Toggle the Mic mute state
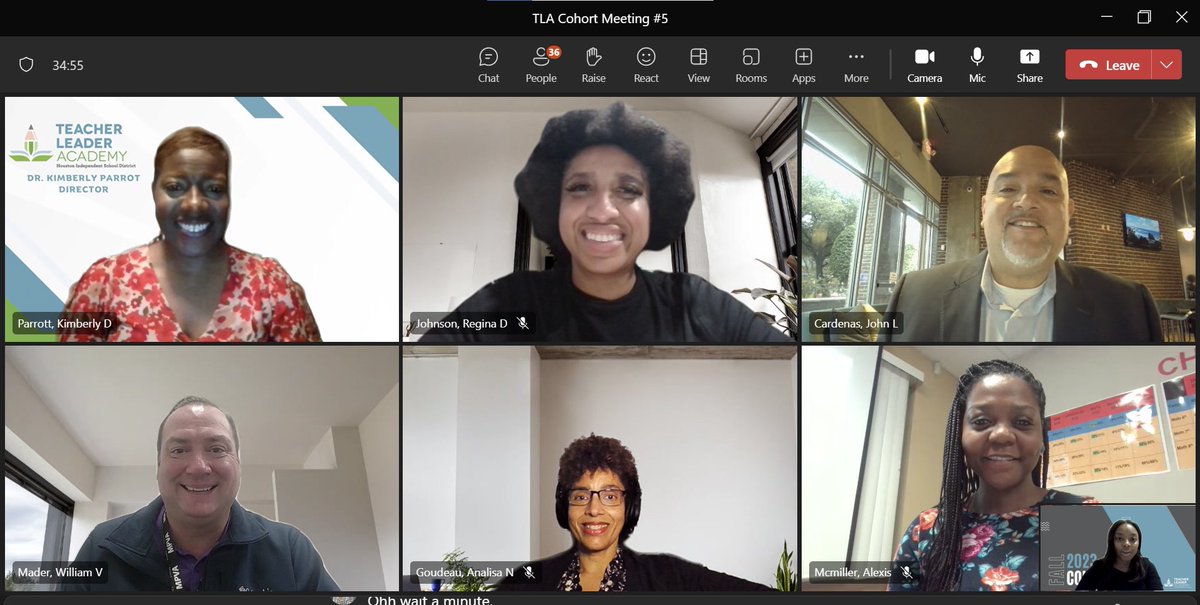Screen dimensions: 1200x605 (x=977, y=65)
